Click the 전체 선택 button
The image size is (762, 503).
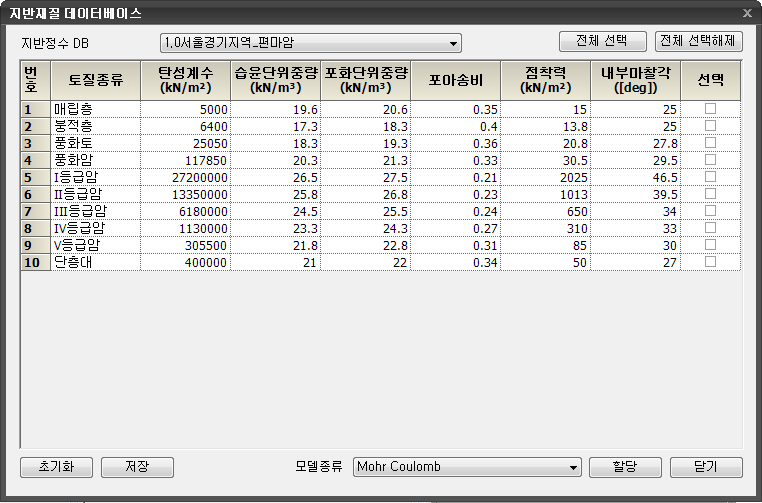[x=602, y=42]
